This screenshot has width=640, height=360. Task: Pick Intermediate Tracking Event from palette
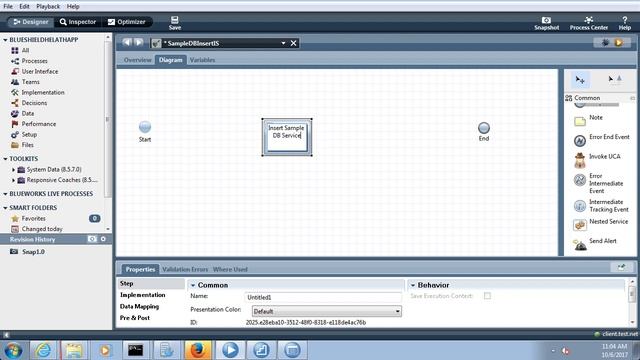tap(601, 206)
